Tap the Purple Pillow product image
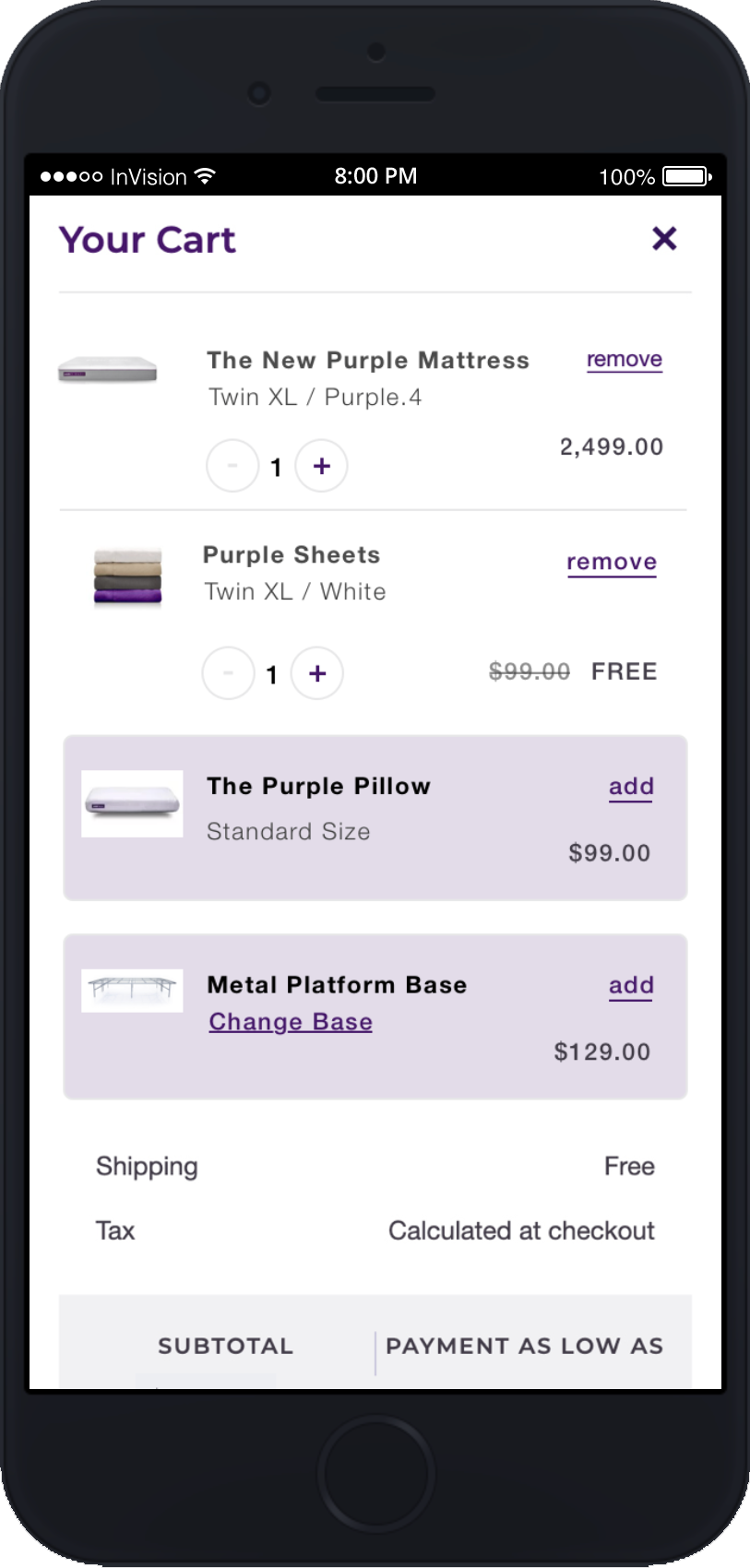The height and width of the screenshot is (1568, 750). (x=132, y=803)
